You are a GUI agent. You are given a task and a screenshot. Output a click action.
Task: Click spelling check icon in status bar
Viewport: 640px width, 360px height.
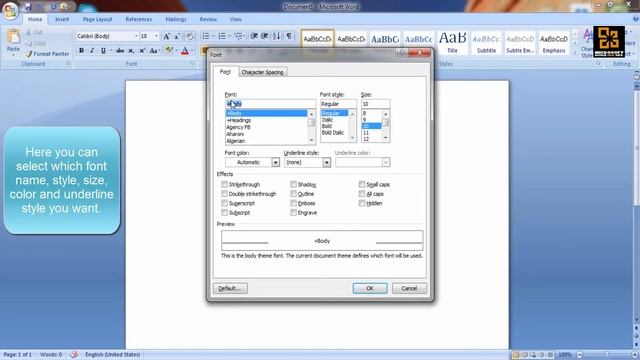click(74, 354)
